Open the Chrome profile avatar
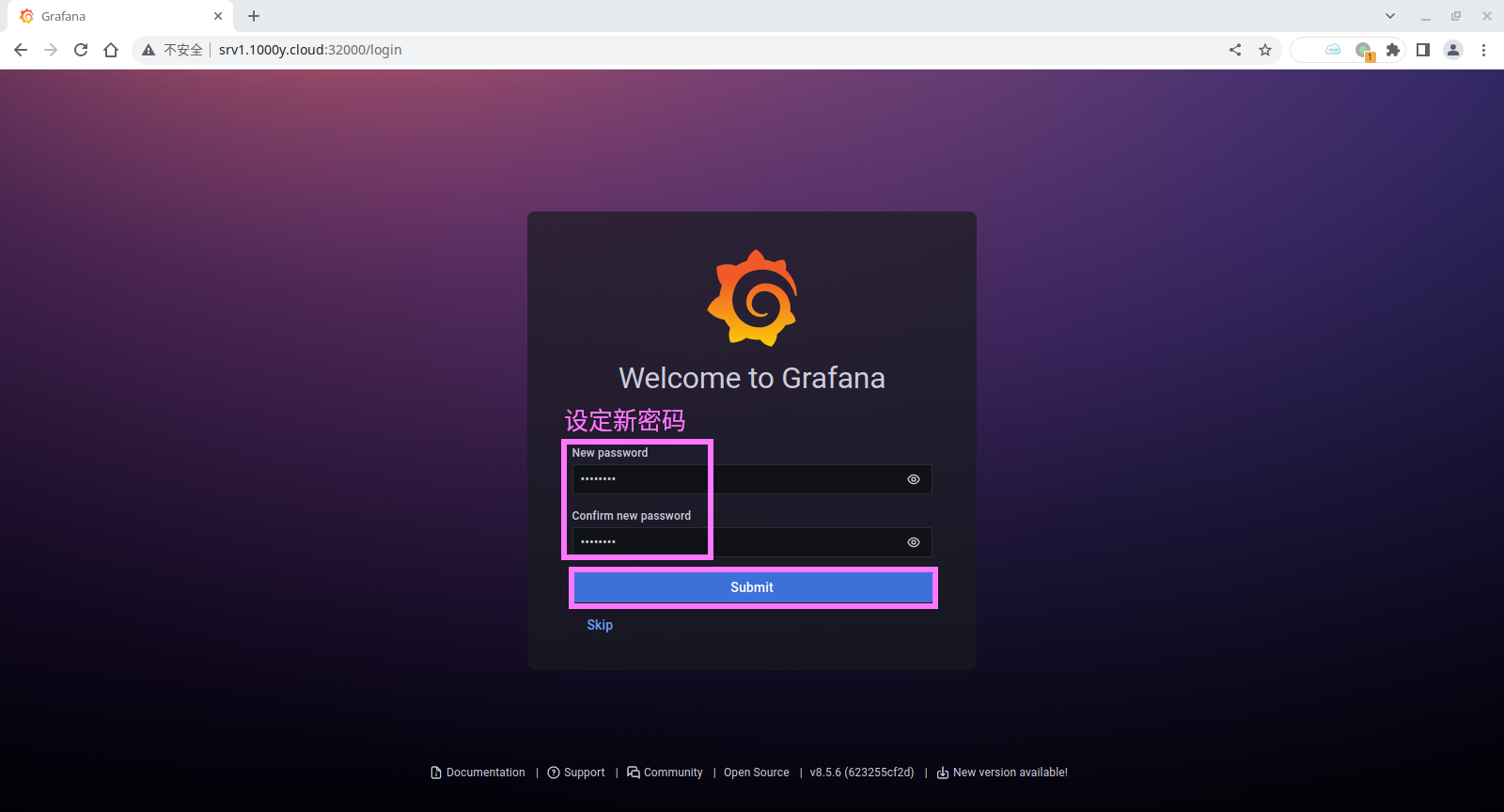The image size is (1504, 812). (x=1453, y=50)
